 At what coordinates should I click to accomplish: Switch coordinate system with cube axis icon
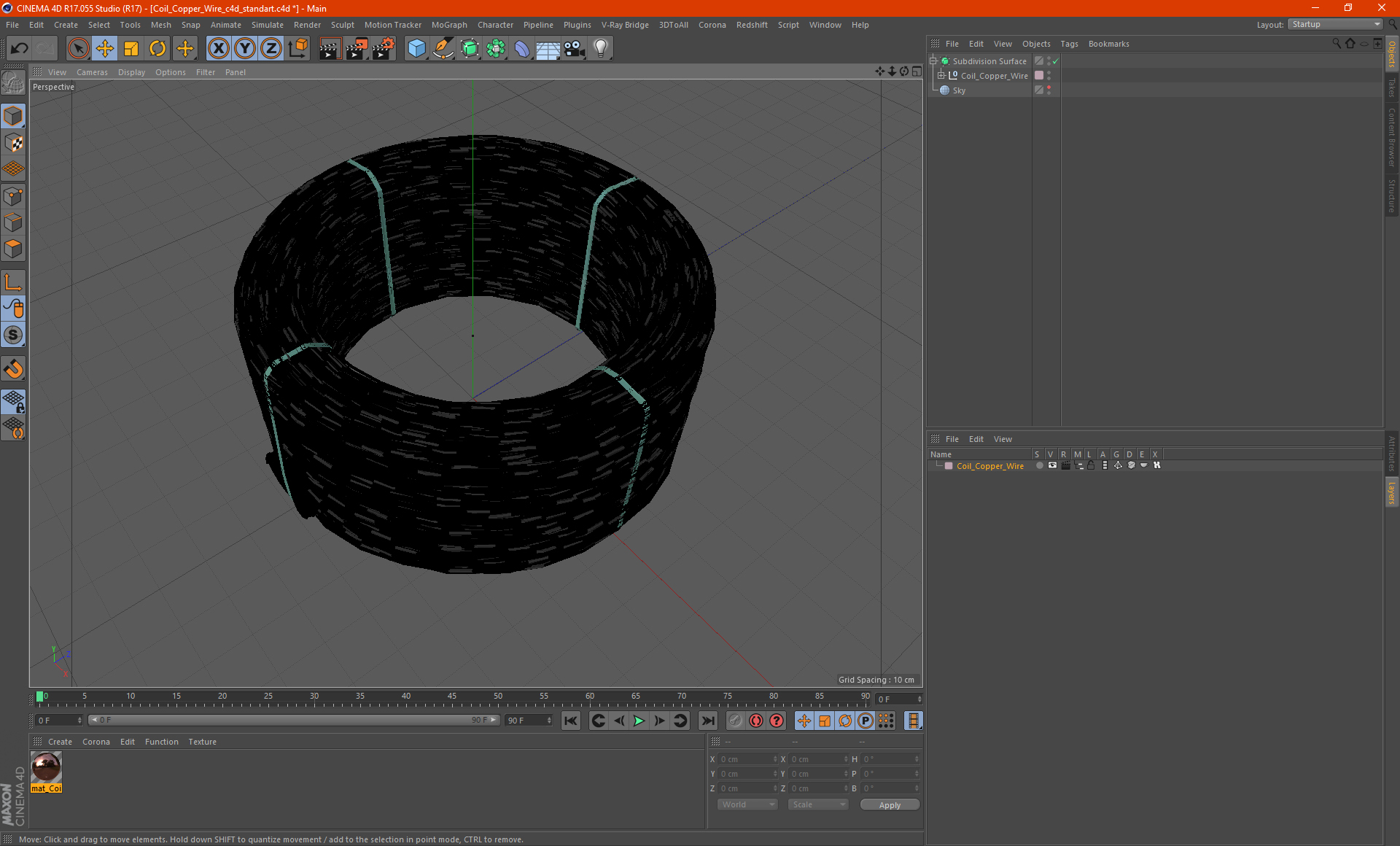click(297, 49)
